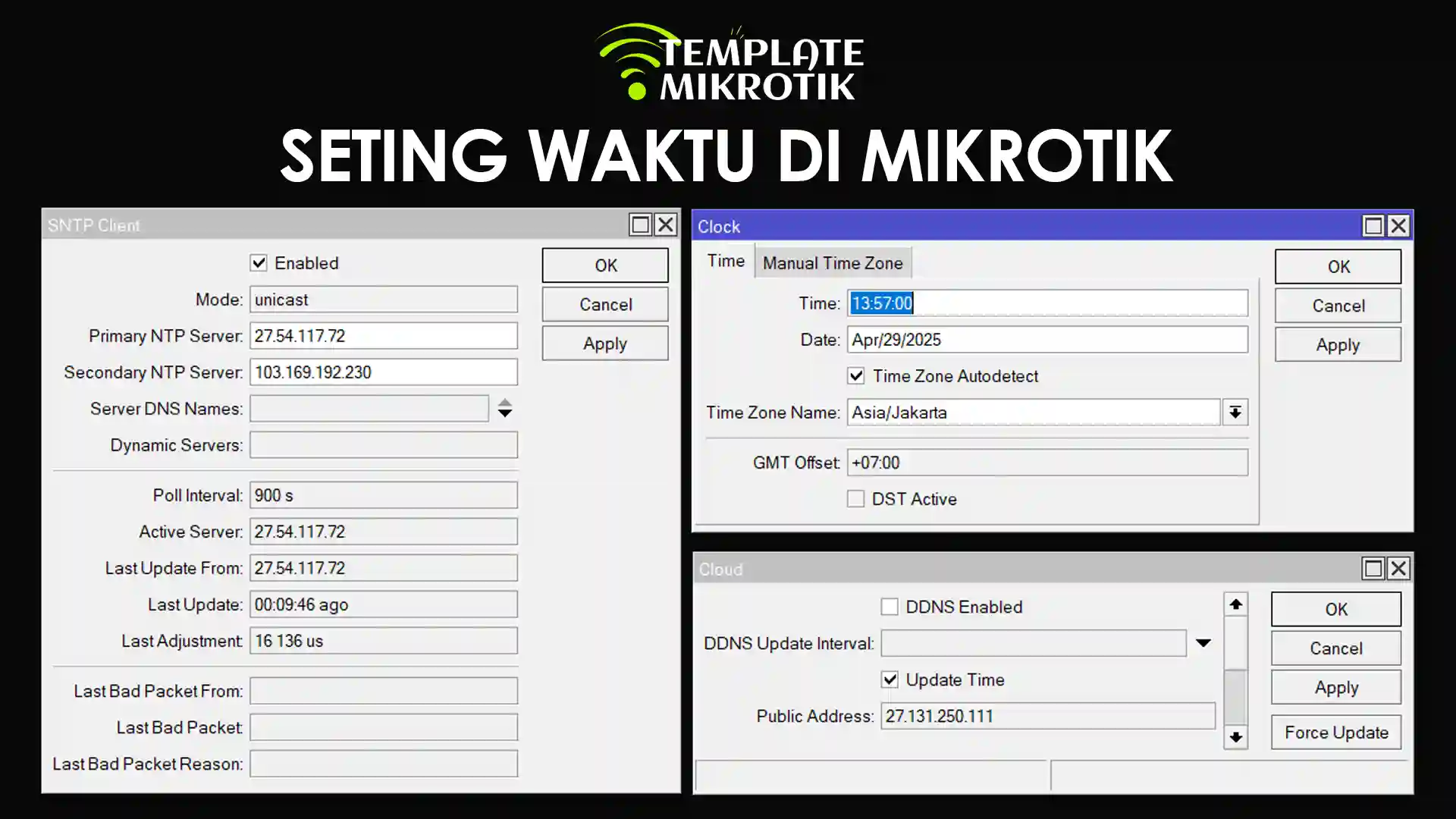Select the Time tab

(x=726, y=261)
